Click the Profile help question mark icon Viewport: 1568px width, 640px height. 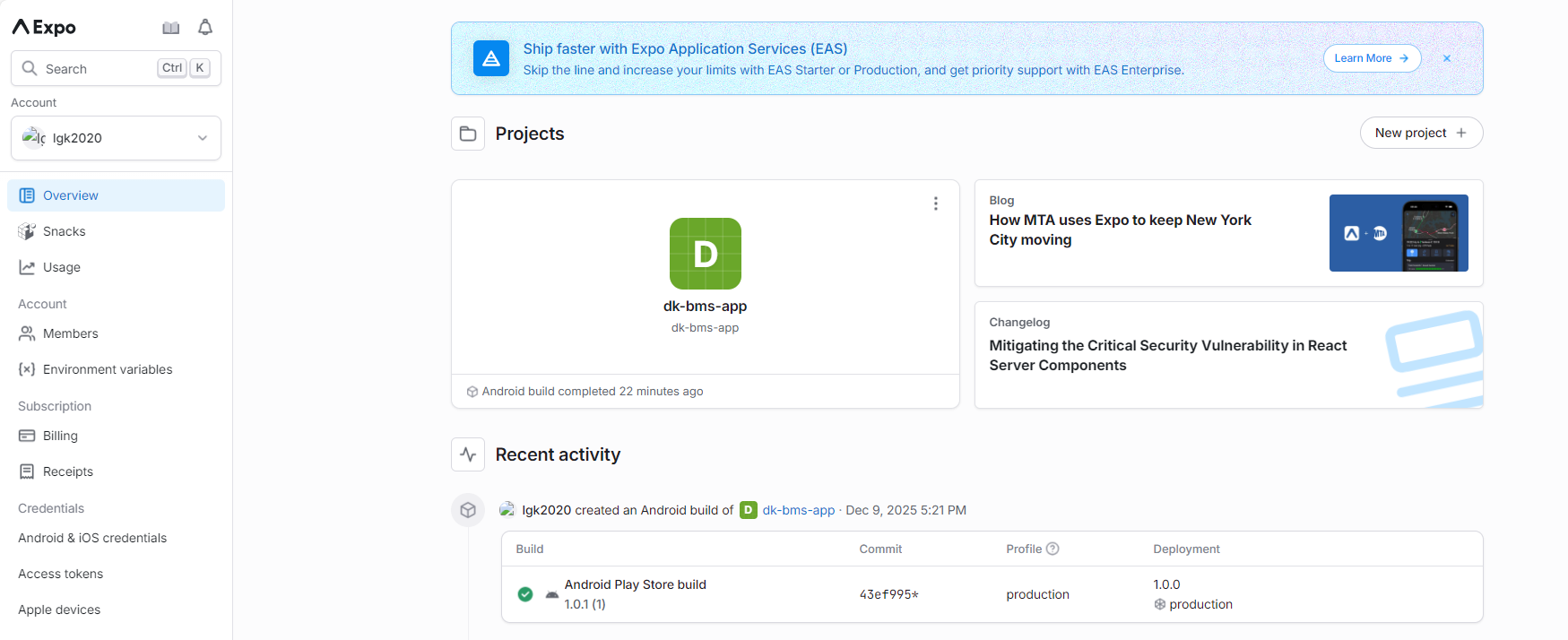tap(1053, 549)
